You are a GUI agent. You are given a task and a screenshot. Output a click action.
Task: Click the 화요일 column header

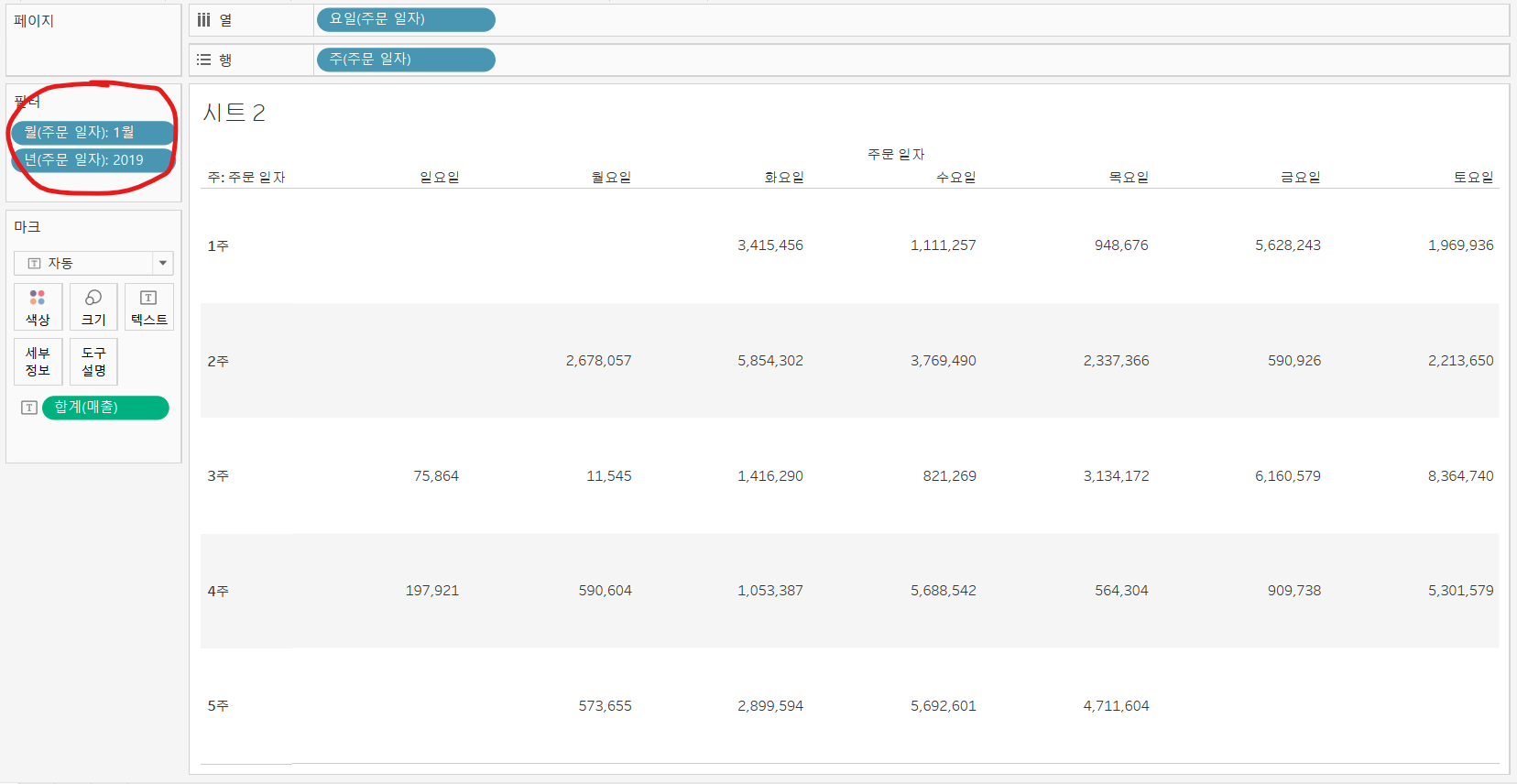[784, 177]
